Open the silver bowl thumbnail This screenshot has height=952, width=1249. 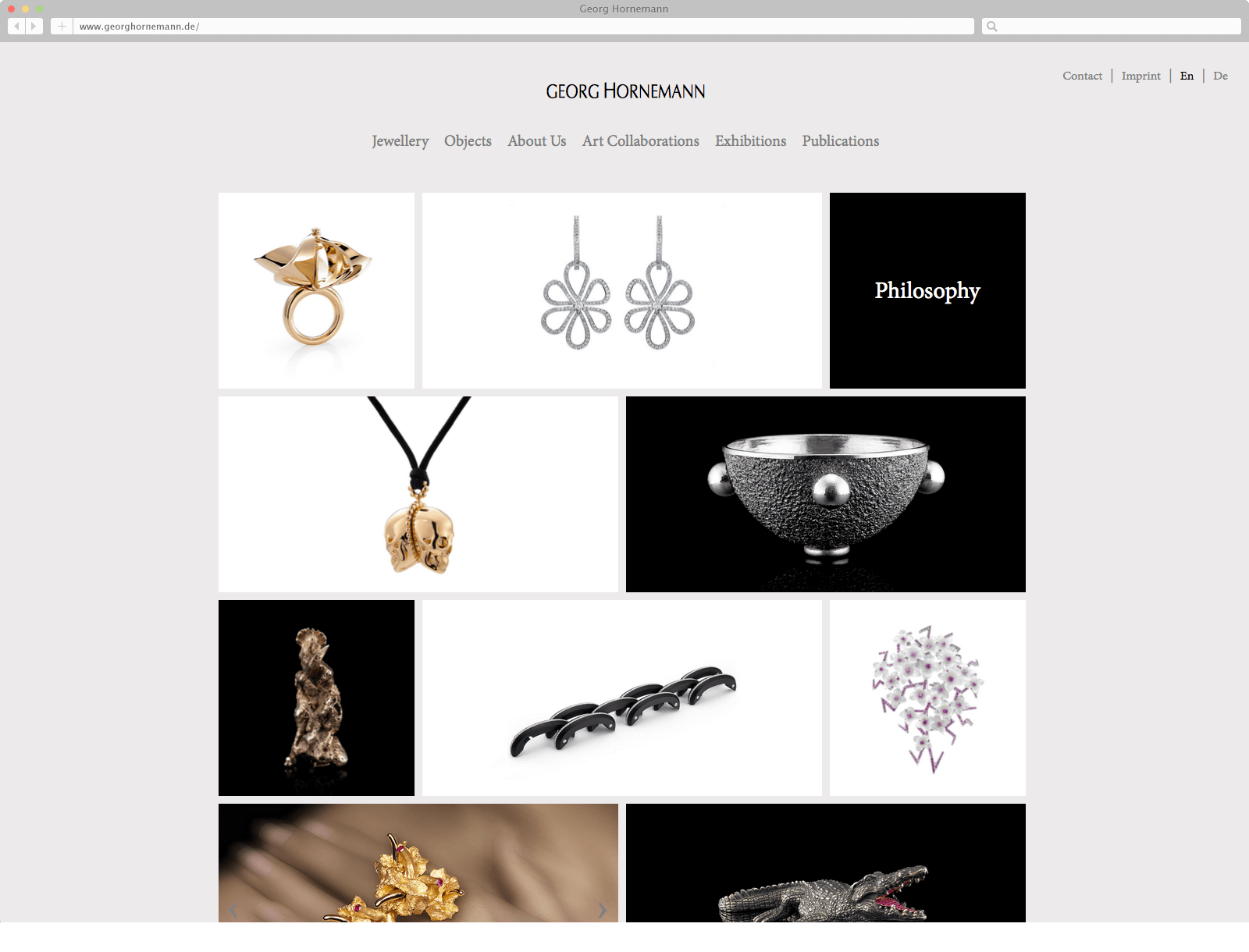826,494
